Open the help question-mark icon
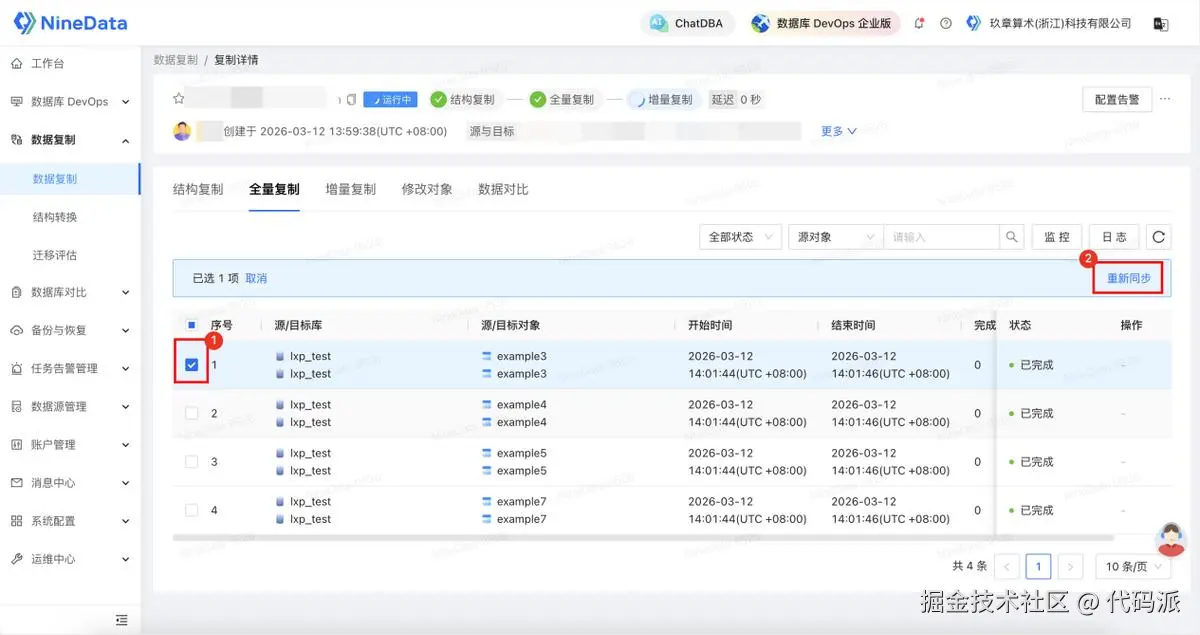The width and height of the screenshot is (1200, 635). (x=946, y=23)
